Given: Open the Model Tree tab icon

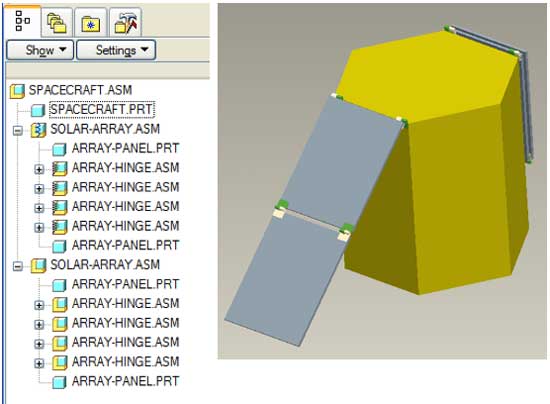Looking at the screenshot, I should (22, 21).
